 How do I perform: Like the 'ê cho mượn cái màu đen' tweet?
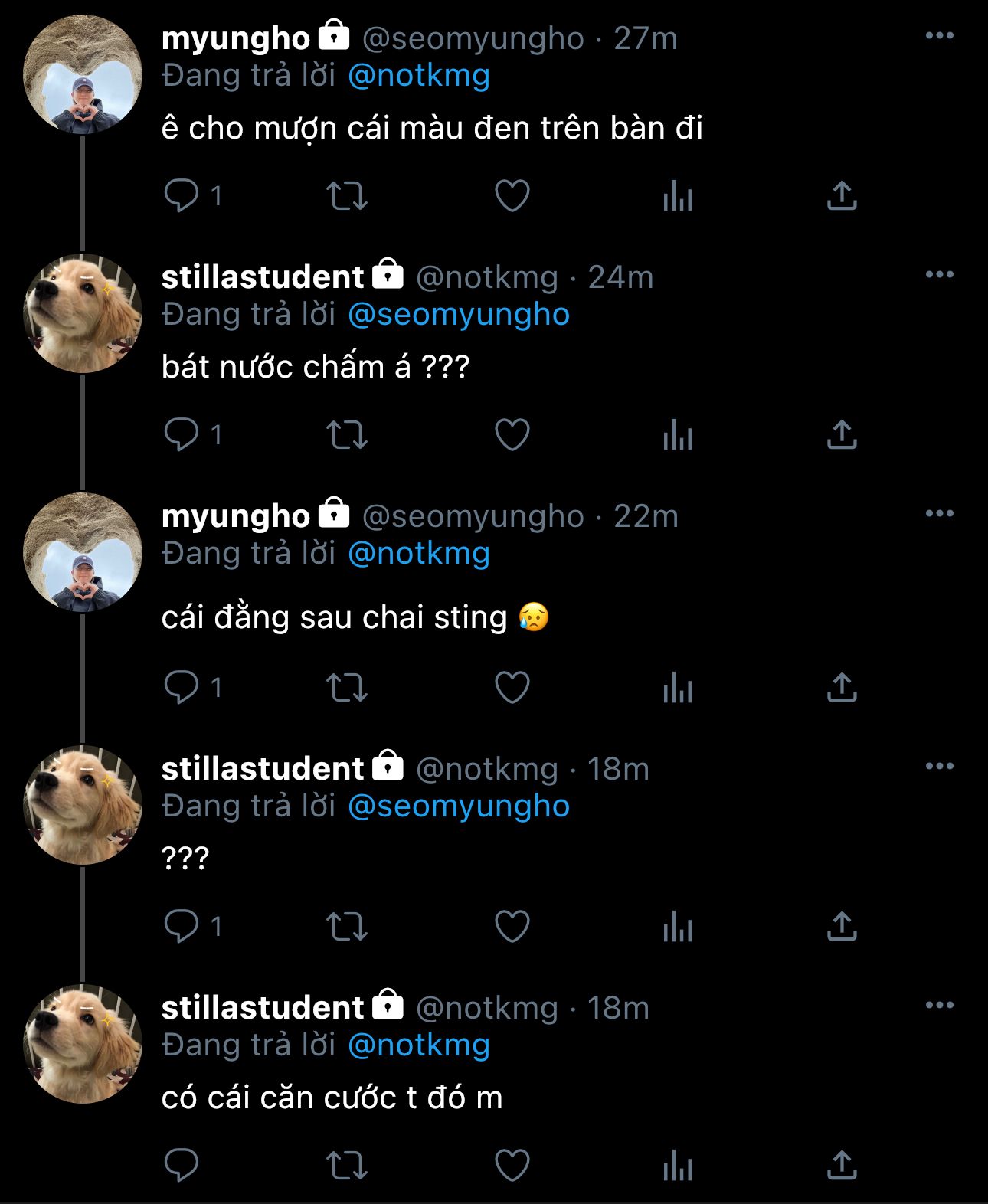[x=512, y=196]
